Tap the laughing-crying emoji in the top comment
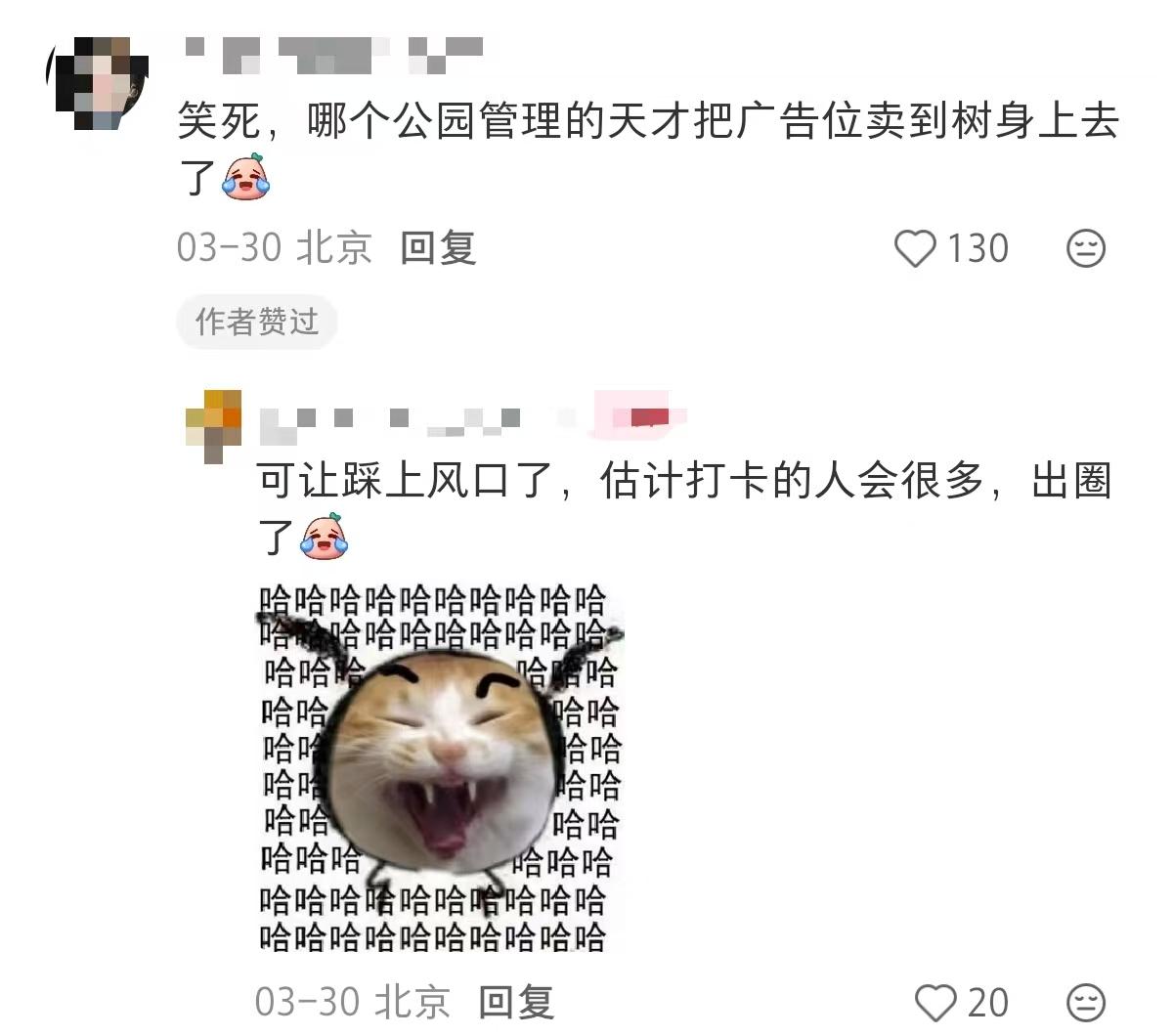Viewport: 1173px width, 1036px height. pyautogui.click(x=245, y=177)
